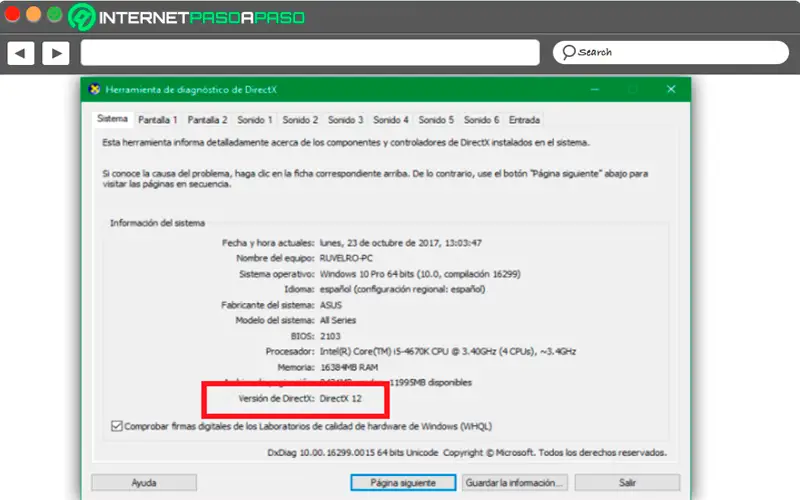Open the Sonido 4 tab
The width and height of the screenshot is (800, 500).
pos(391,120)
